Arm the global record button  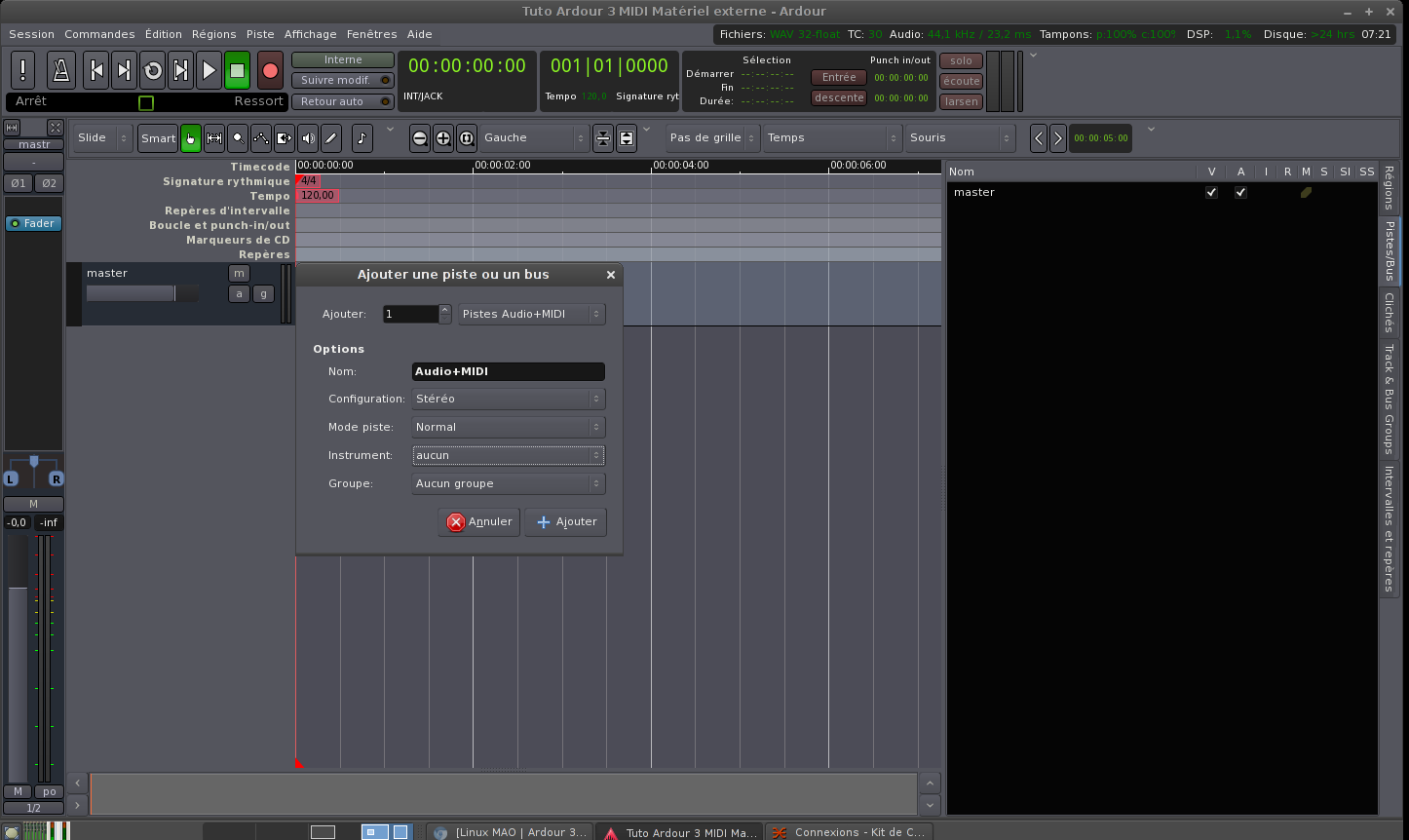(270, 70)
